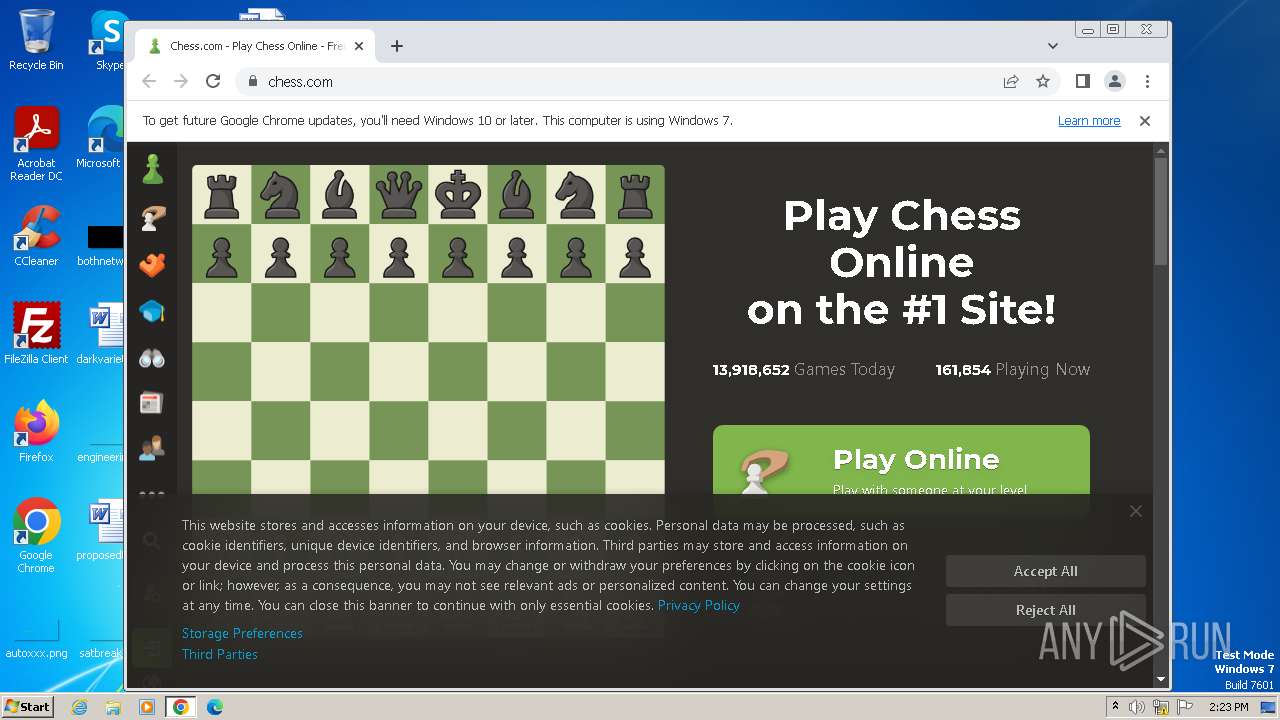Screen dimensions: 1280x720
Task: Select Google Chrome desktop shortcut
Action: 36,536
